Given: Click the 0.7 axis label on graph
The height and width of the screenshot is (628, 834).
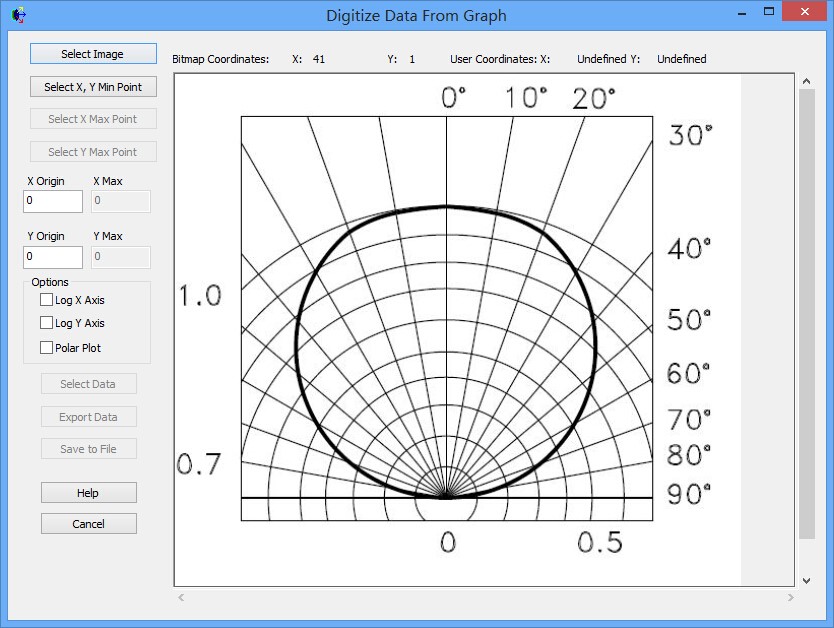Looking at the screenshot, I should coord(198,464).
